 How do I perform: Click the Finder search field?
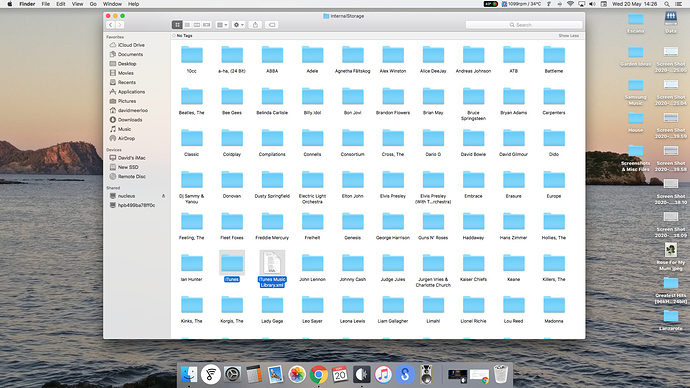pos(524,25)
